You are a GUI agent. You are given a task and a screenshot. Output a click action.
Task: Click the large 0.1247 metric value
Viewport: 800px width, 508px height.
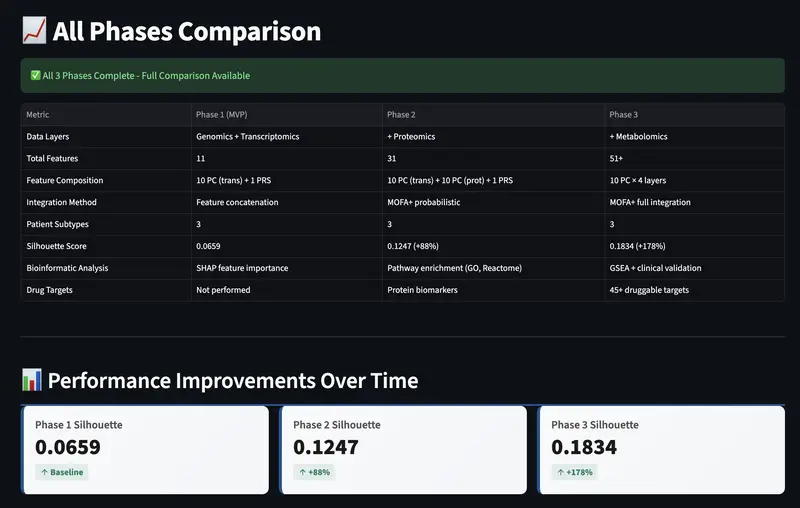pyautogui.click(x=326, y=447)
